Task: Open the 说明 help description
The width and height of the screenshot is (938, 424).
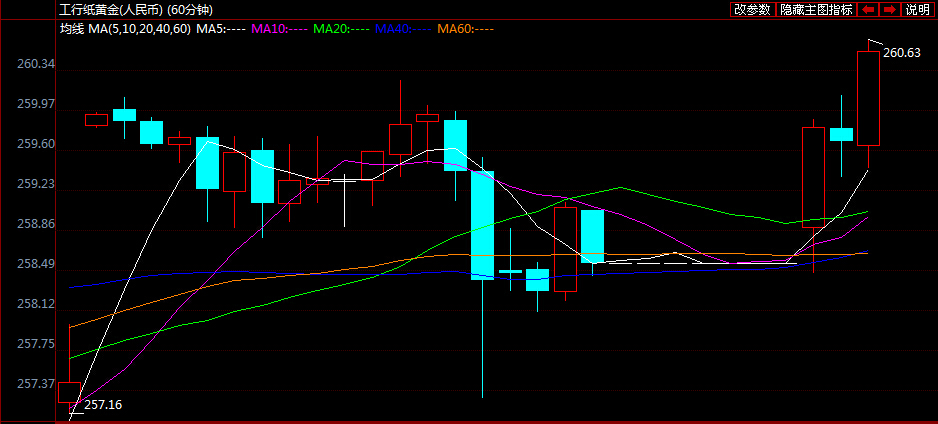Action: coord(917,9)
